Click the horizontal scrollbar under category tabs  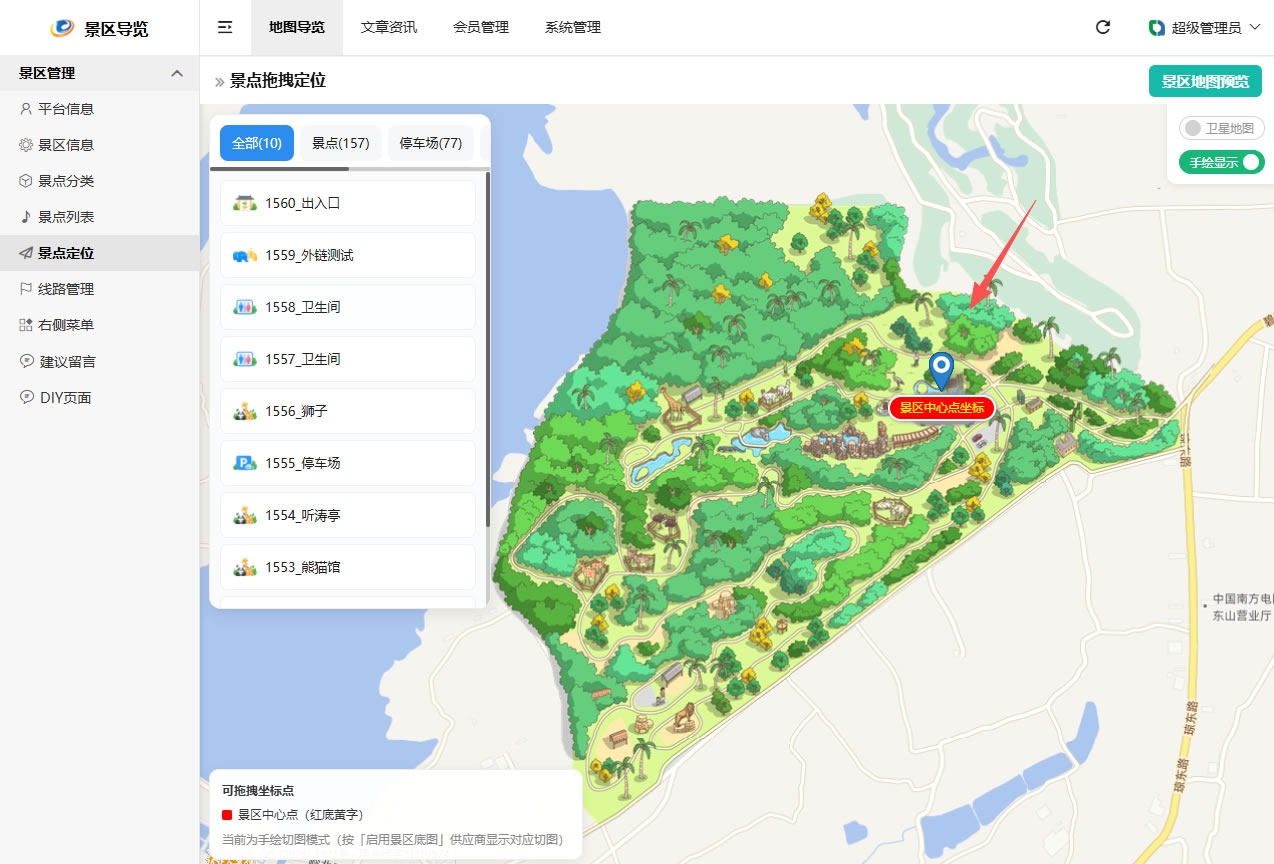[279, 169]
